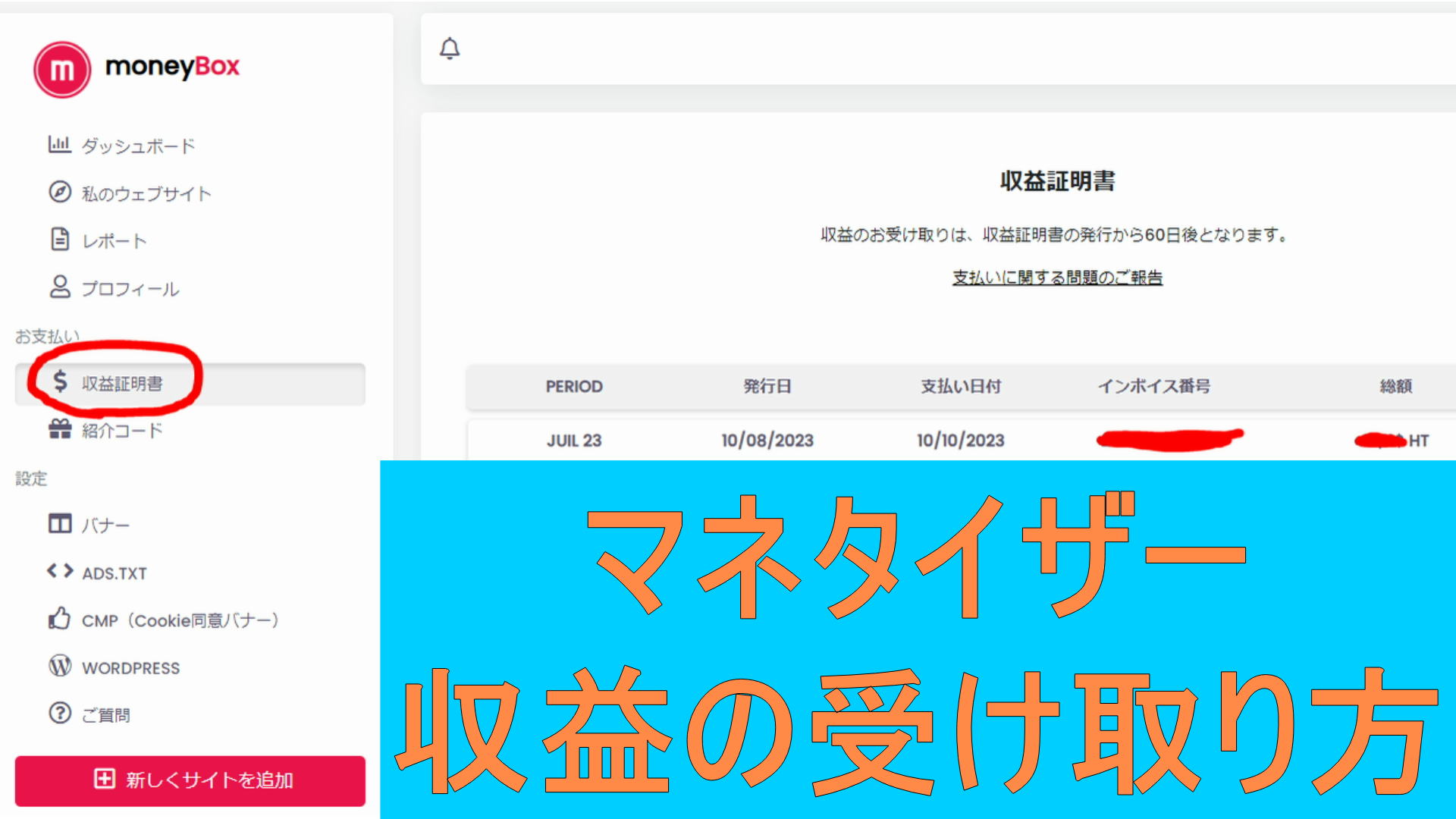Open the 紹介コード menu entry
Screen dimensions: 1456x819
click(122, 431)
